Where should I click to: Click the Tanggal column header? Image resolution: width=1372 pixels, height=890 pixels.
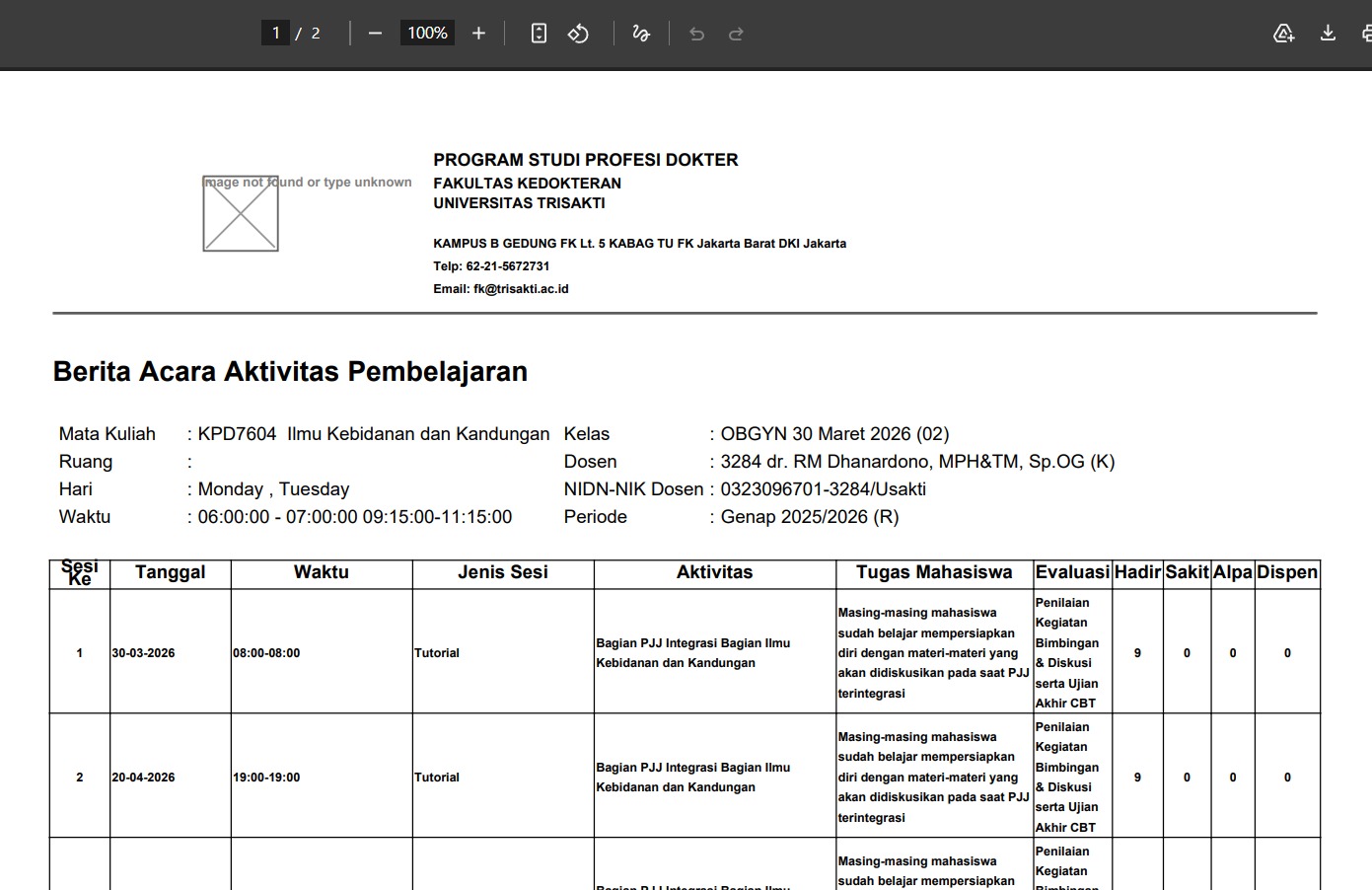tap(171, 572)
